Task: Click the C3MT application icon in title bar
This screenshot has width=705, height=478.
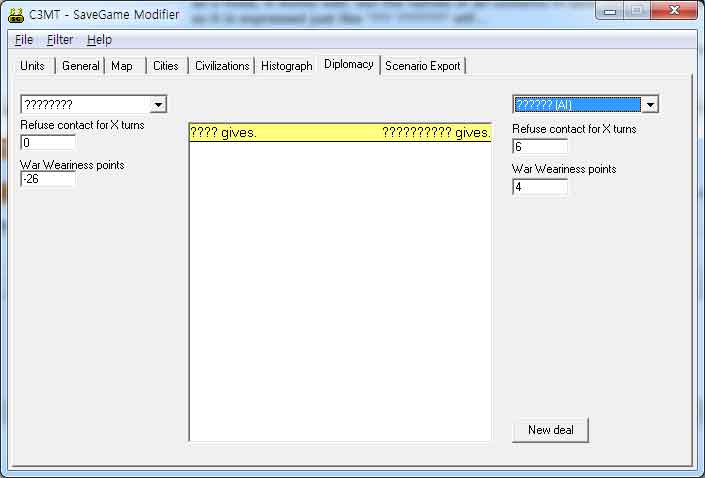Action: [x=16, y=14]
